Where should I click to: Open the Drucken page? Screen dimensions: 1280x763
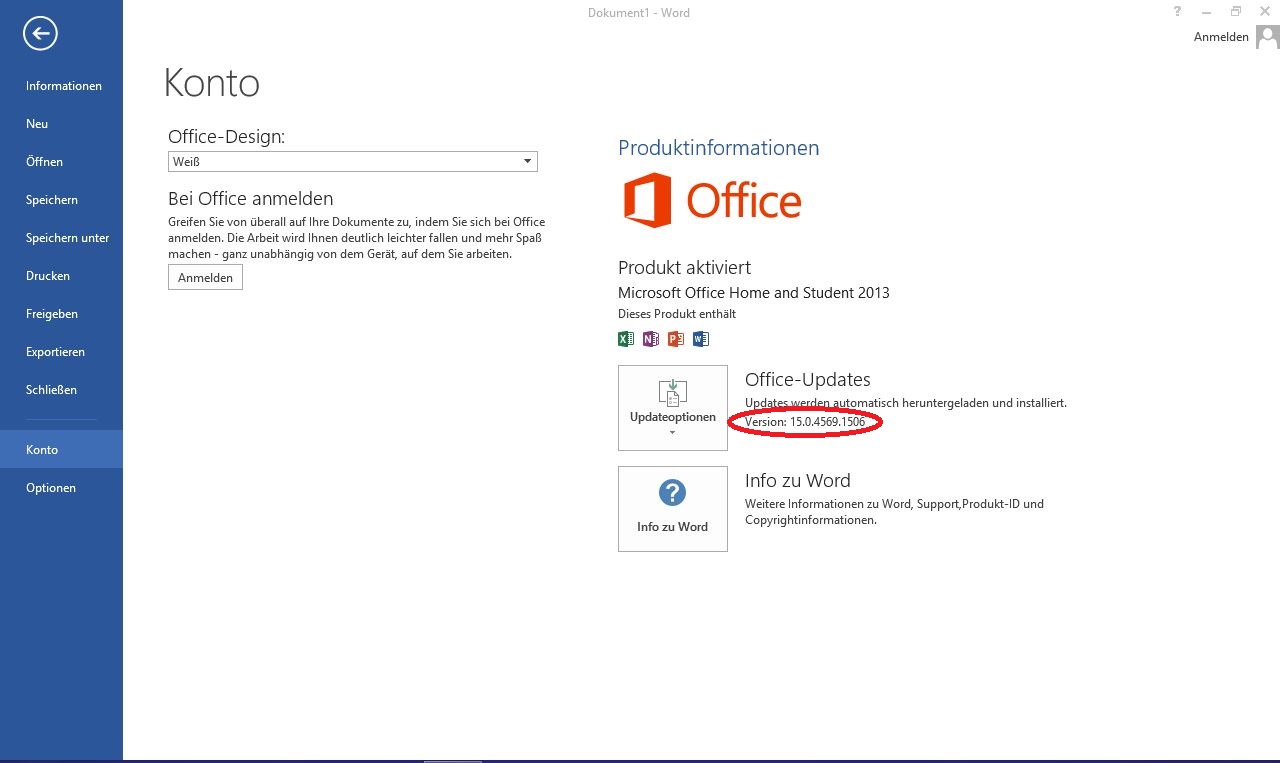click(48, 276)
